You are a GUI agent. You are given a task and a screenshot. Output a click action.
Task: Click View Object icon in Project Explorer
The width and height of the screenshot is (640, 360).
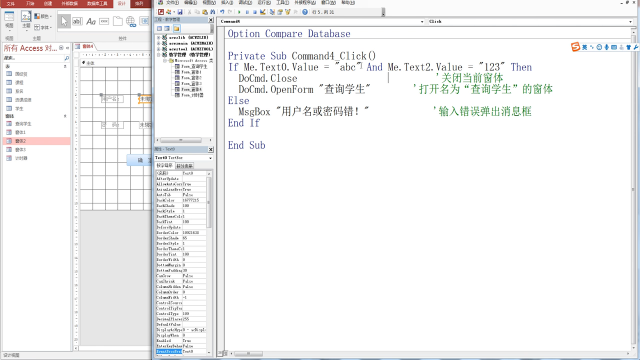(x=167, y=28)
